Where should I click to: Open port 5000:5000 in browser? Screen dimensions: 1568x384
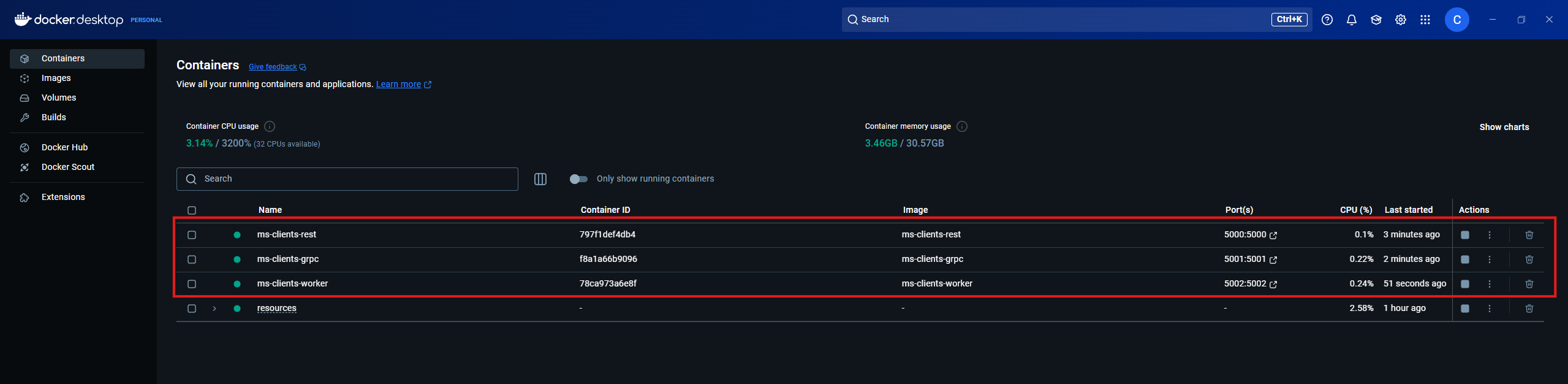(x=1251, y=235)
